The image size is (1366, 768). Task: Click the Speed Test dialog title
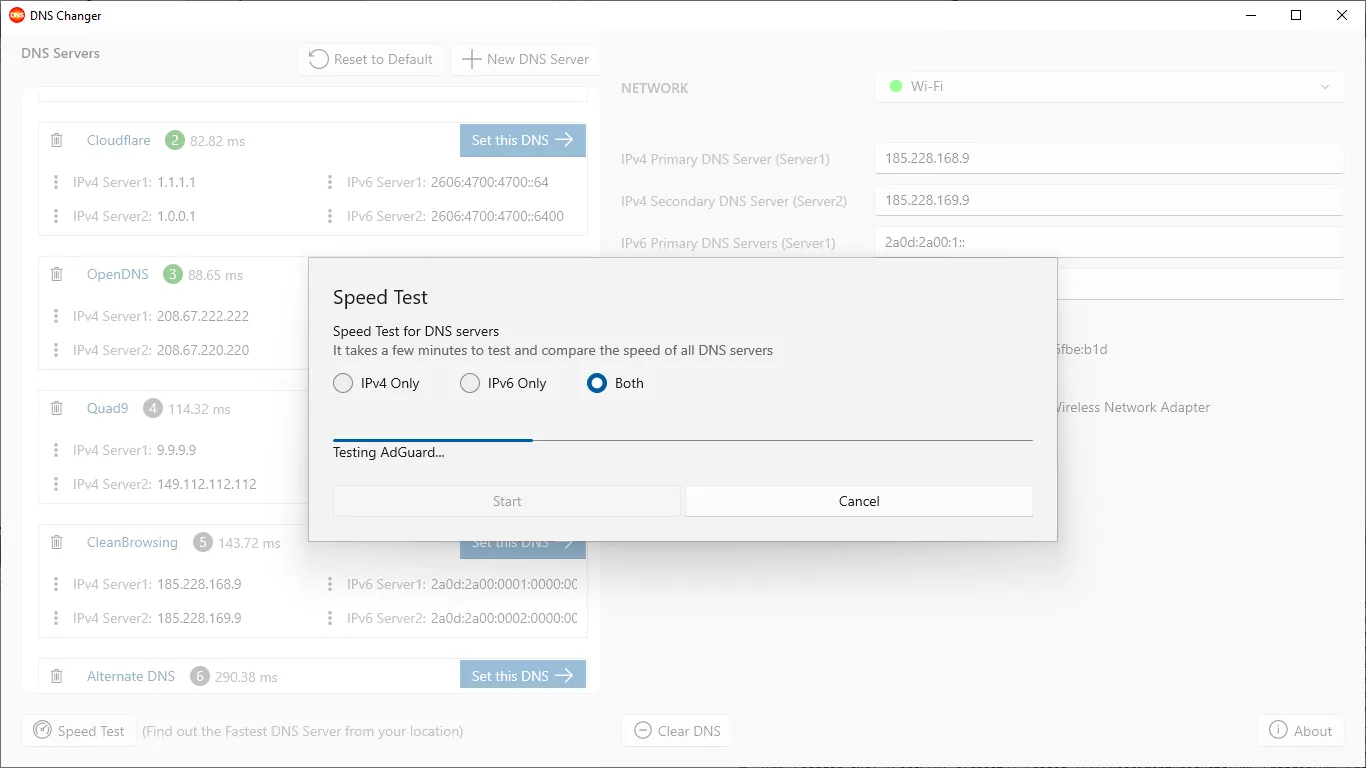[x=380, y=297]
